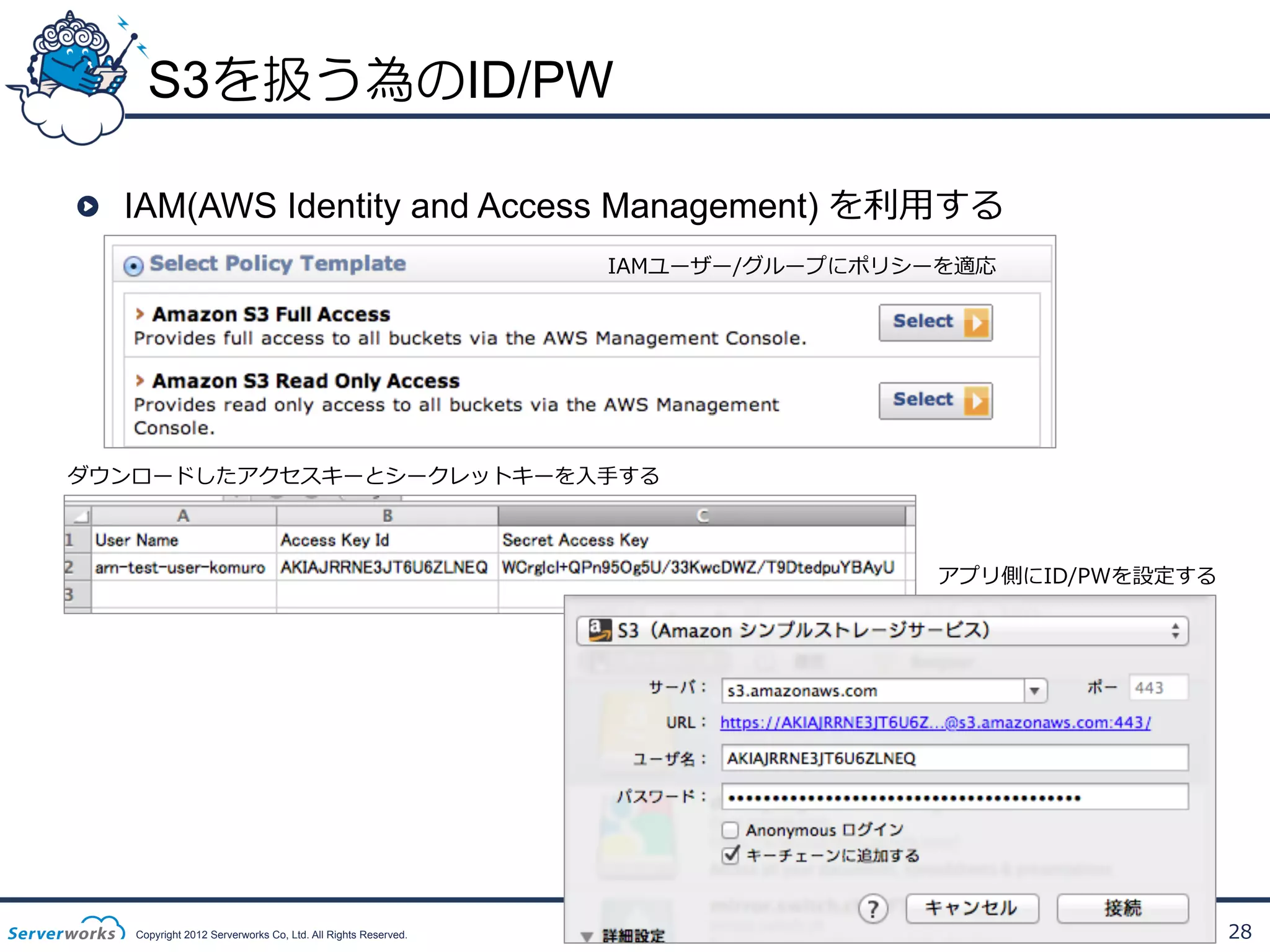This screenshot has width=1270, height=952.
Task: Click the 接続 connect button
Action: click(1122, 909)
